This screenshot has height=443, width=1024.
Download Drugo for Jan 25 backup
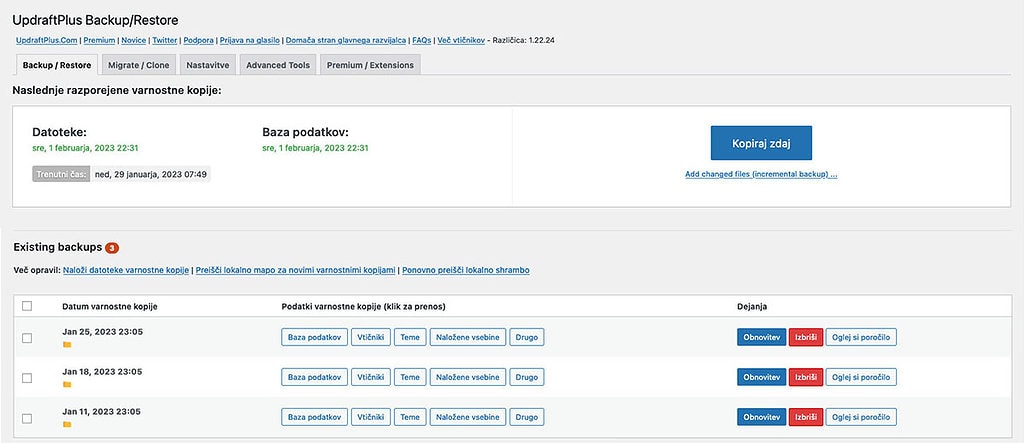click(526, 337)
